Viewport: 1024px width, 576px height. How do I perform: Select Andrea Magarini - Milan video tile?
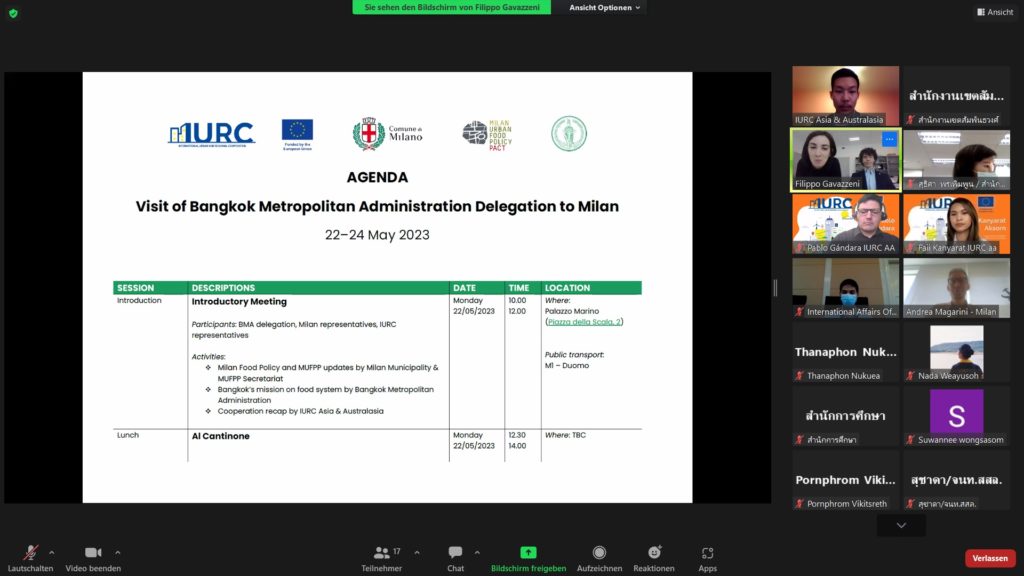click(956, 288)
